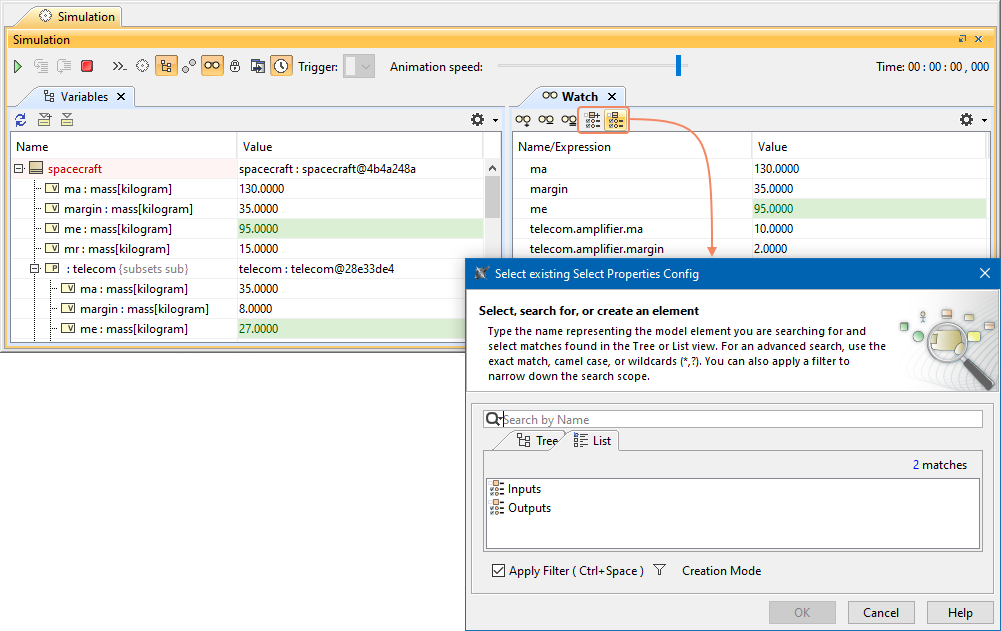Collapse the spacecraft tree node
Viewport: 1001px width, 631px height.
(x=19, y=169)
